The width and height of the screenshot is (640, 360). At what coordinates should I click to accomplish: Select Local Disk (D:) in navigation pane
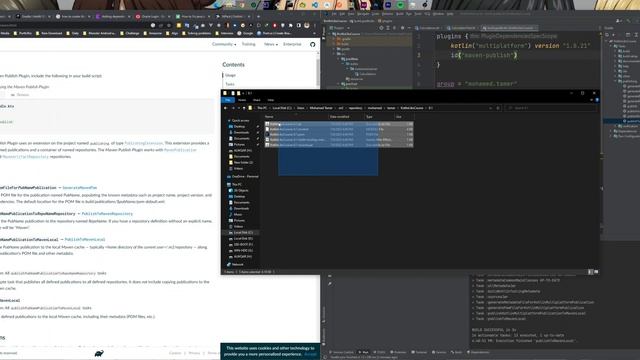tap(243, 238)
